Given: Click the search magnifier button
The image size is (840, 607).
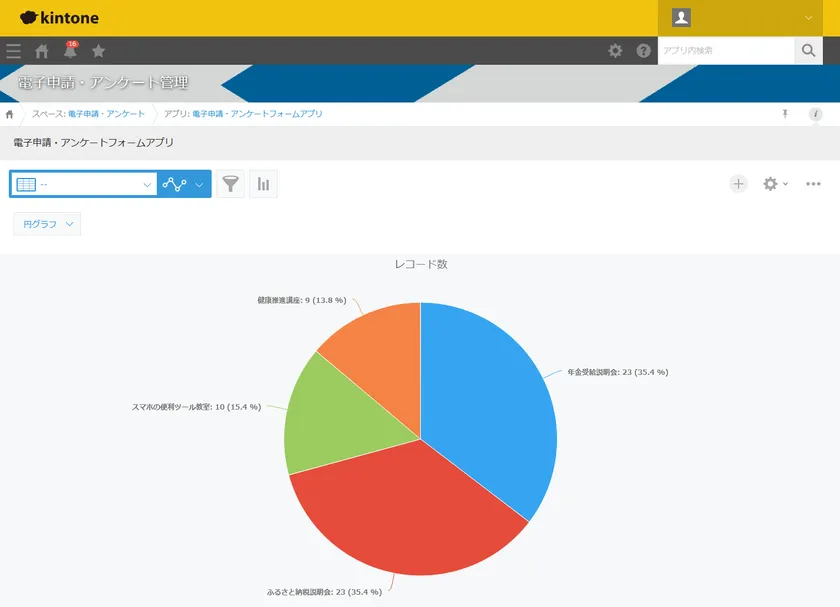Looking at the screenshot, I should coord(808,51).
